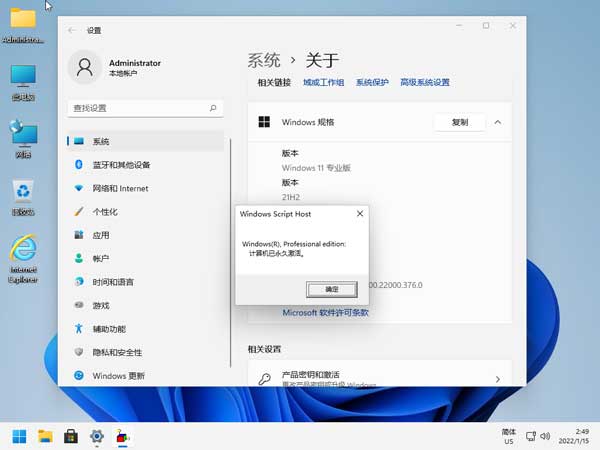Click the chevron next to 产品密钥和激活
The height and width of the screenshot is (450, 600).
[497, 379]
